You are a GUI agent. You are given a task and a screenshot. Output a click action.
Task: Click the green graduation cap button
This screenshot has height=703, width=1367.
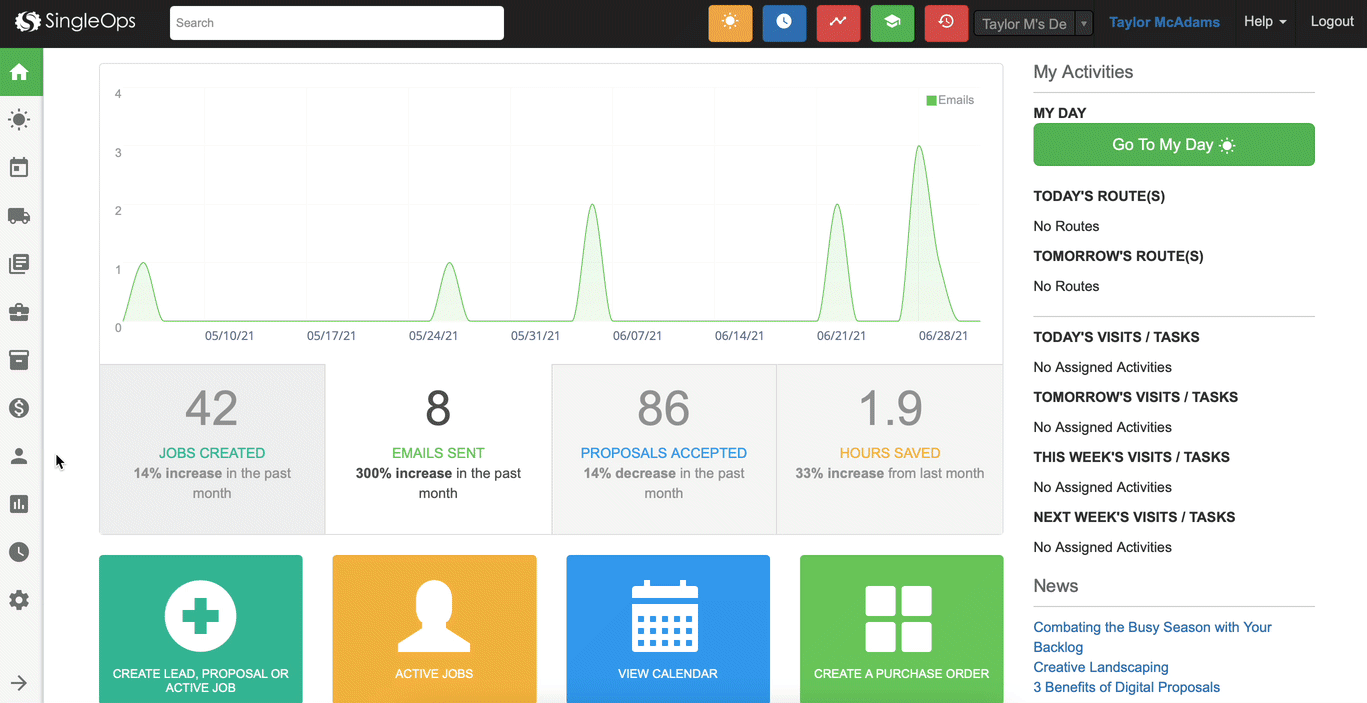pyautogui.click(x=892, y=23)
